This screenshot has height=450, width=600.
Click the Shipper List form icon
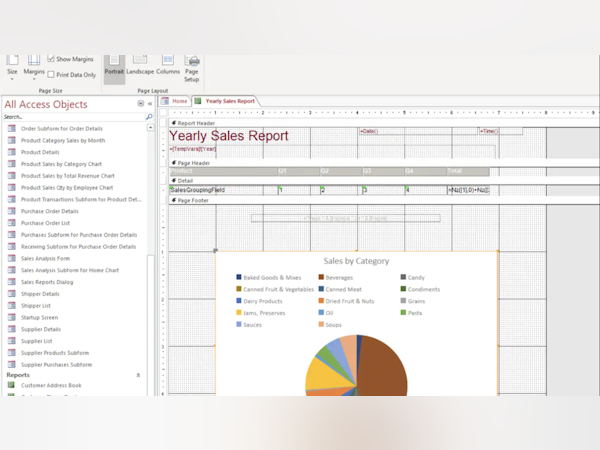(x=12, y=305)
